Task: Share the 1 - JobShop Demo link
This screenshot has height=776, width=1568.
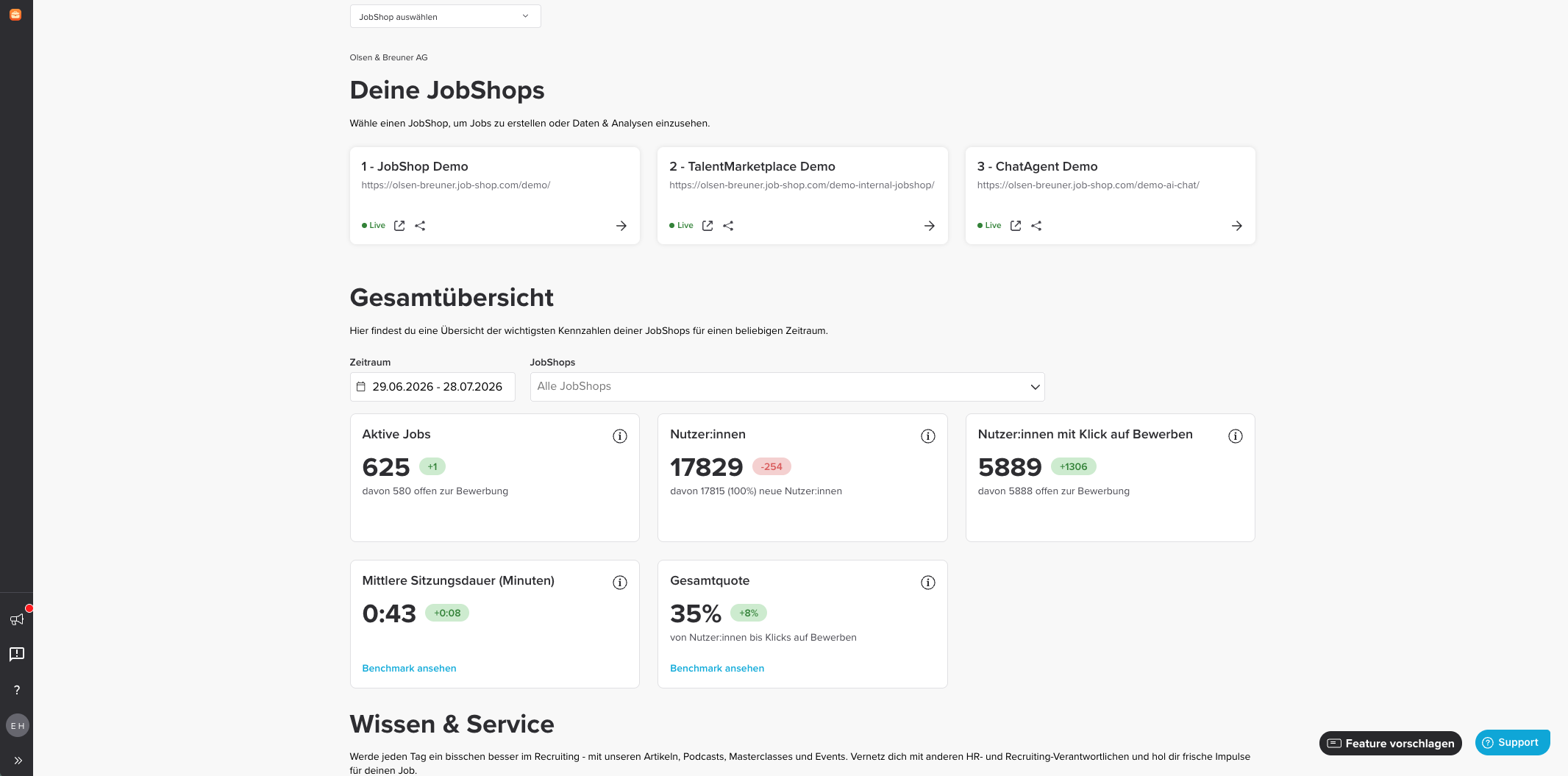Action: (420, 226)
